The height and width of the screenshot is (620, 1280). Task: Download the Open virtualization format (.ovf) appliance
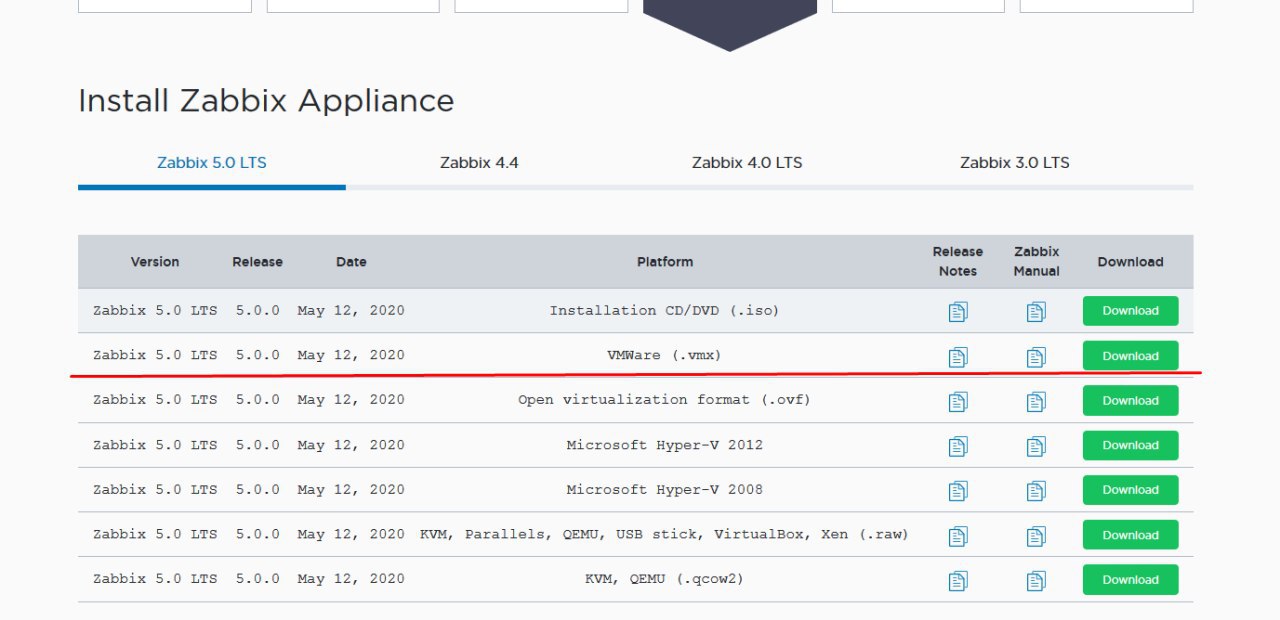[1130, 401]
